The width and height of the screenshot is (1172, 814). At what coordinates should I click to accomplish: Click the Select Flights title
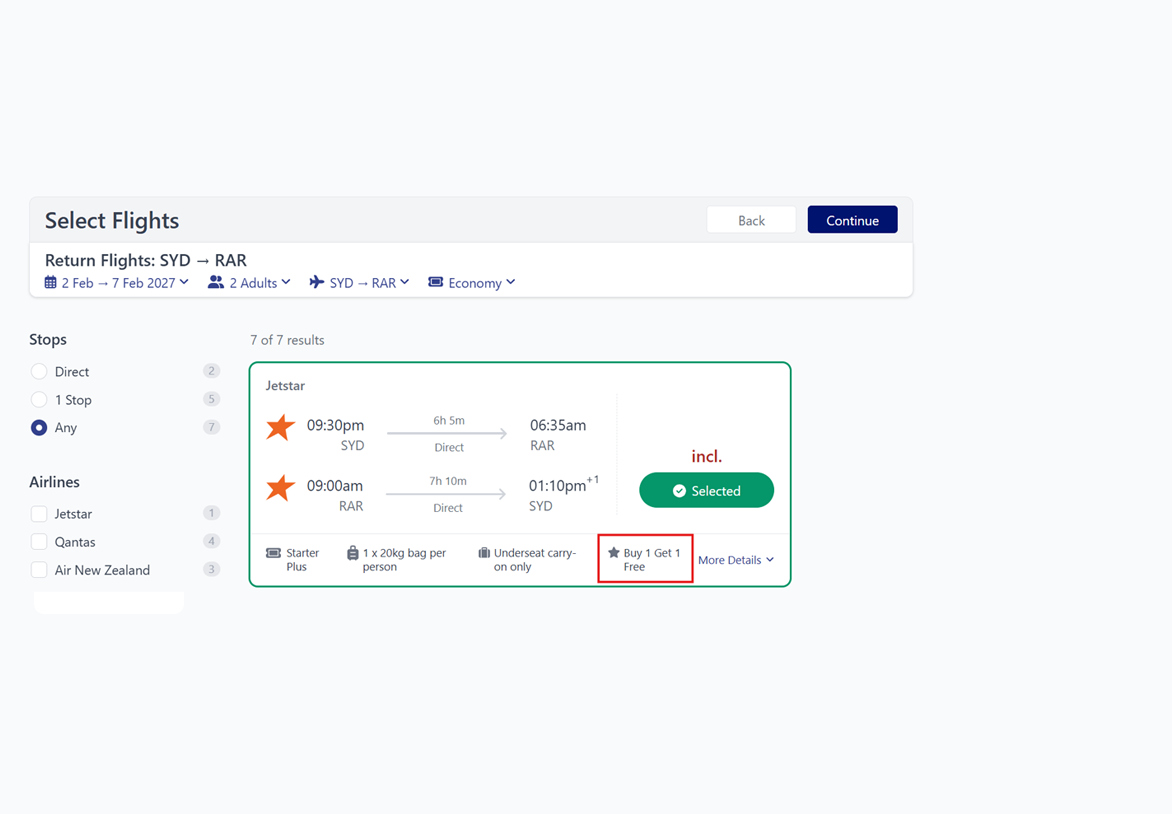pos(112,221)
